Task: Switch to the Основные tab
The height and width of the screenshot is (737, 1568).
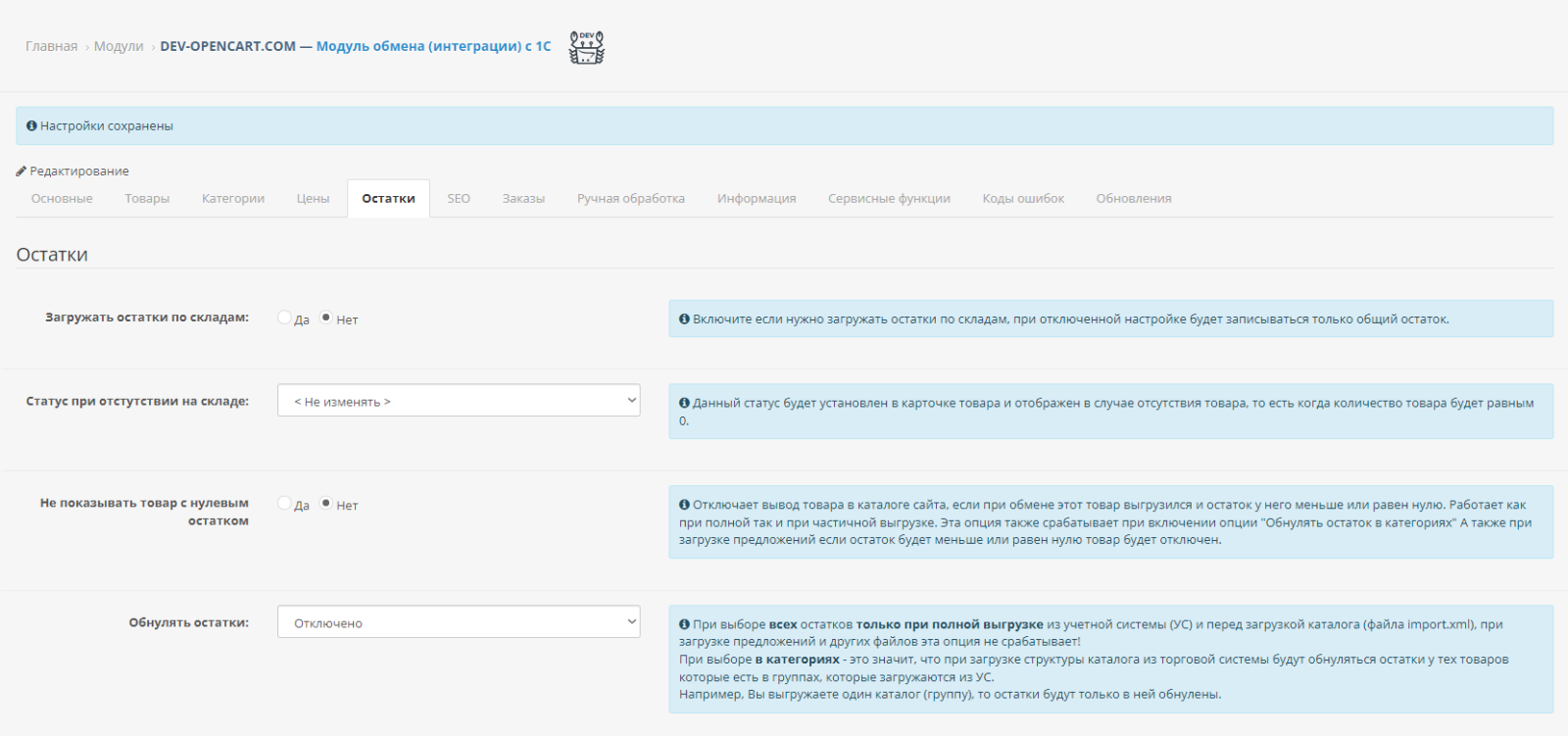Action: [62, 199]
